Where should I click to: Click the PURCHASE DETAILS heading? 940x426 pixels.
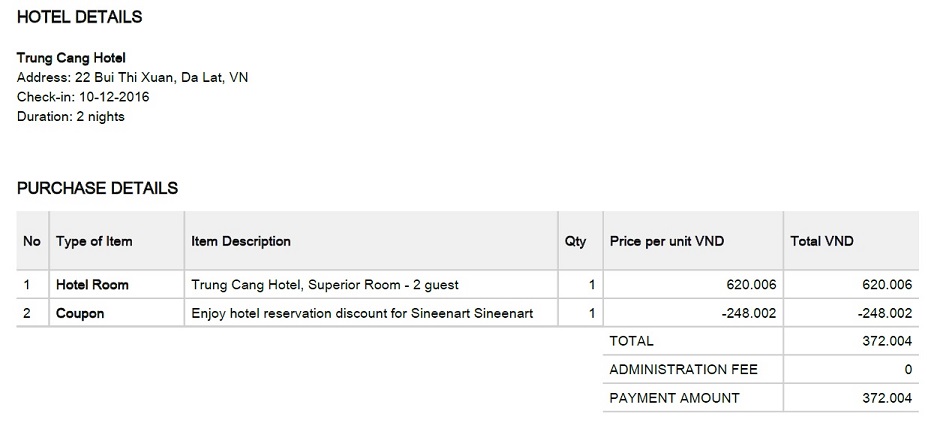pos(97,188)
